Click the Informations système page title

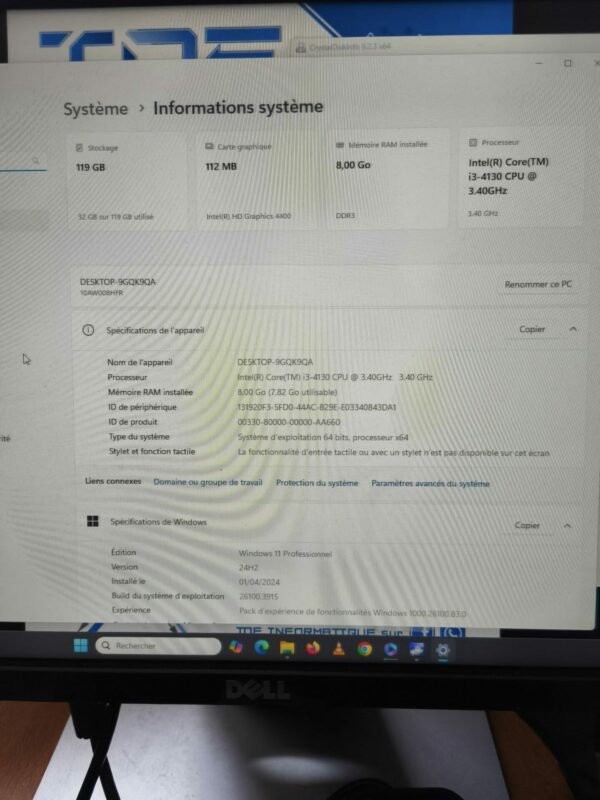point(238,107)
